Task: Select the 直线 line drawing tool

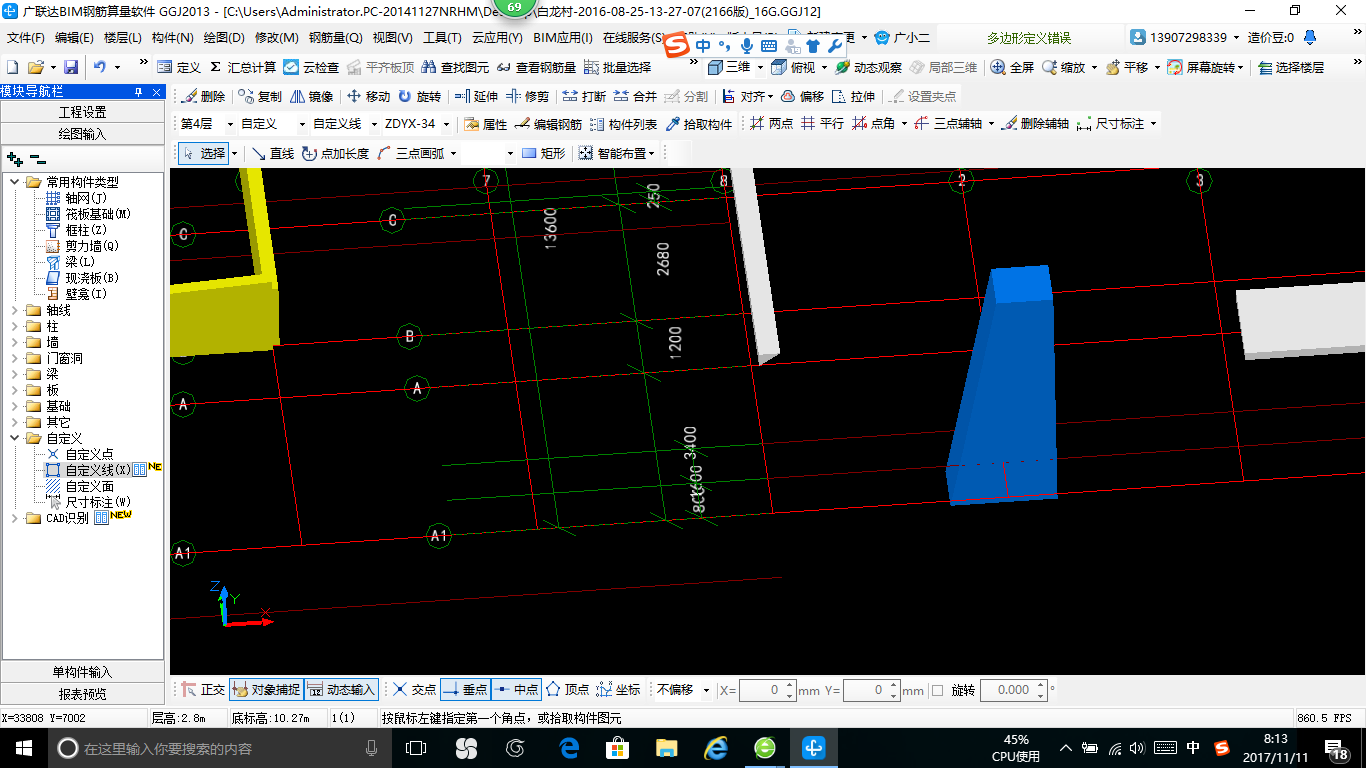Action: (272, 153)
